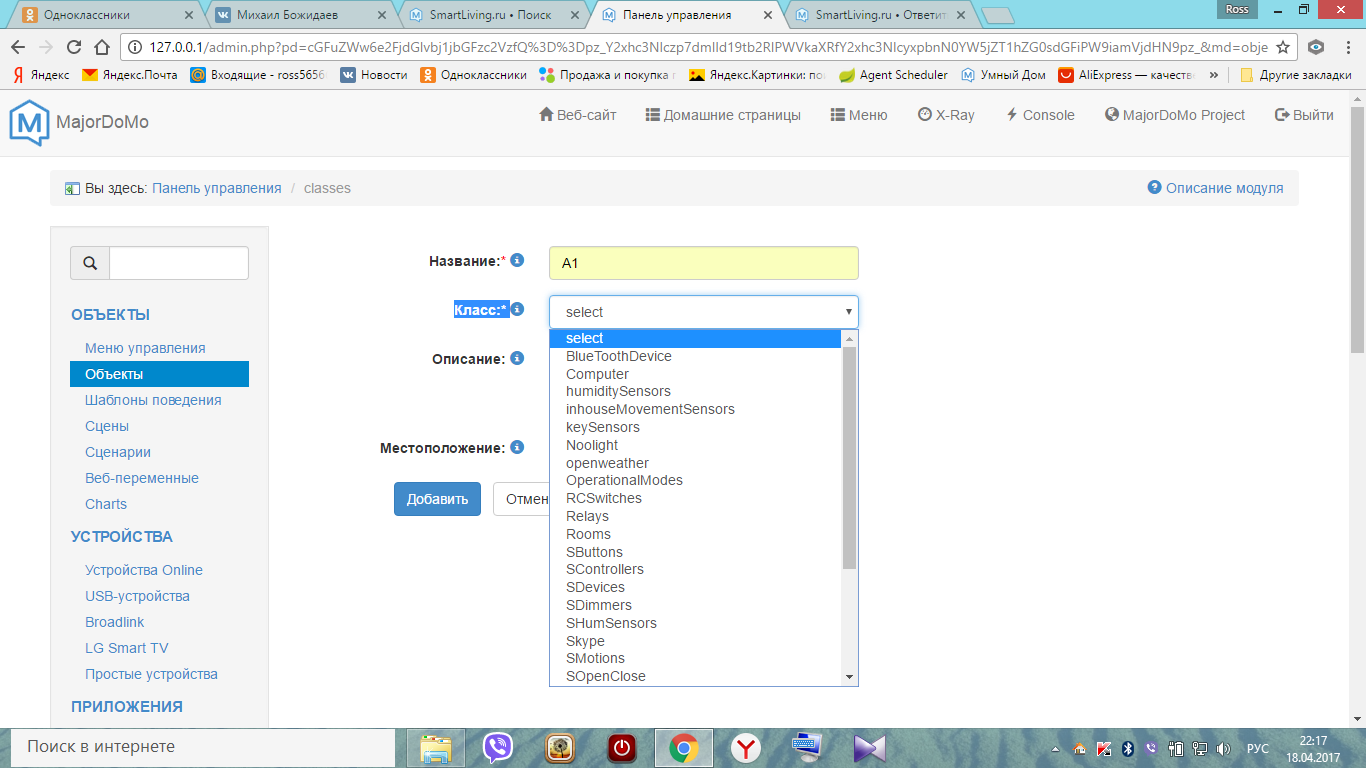Screen dimensions: 1366x768
Task: Pick humiditySensors from the class list
Action: 696,391
